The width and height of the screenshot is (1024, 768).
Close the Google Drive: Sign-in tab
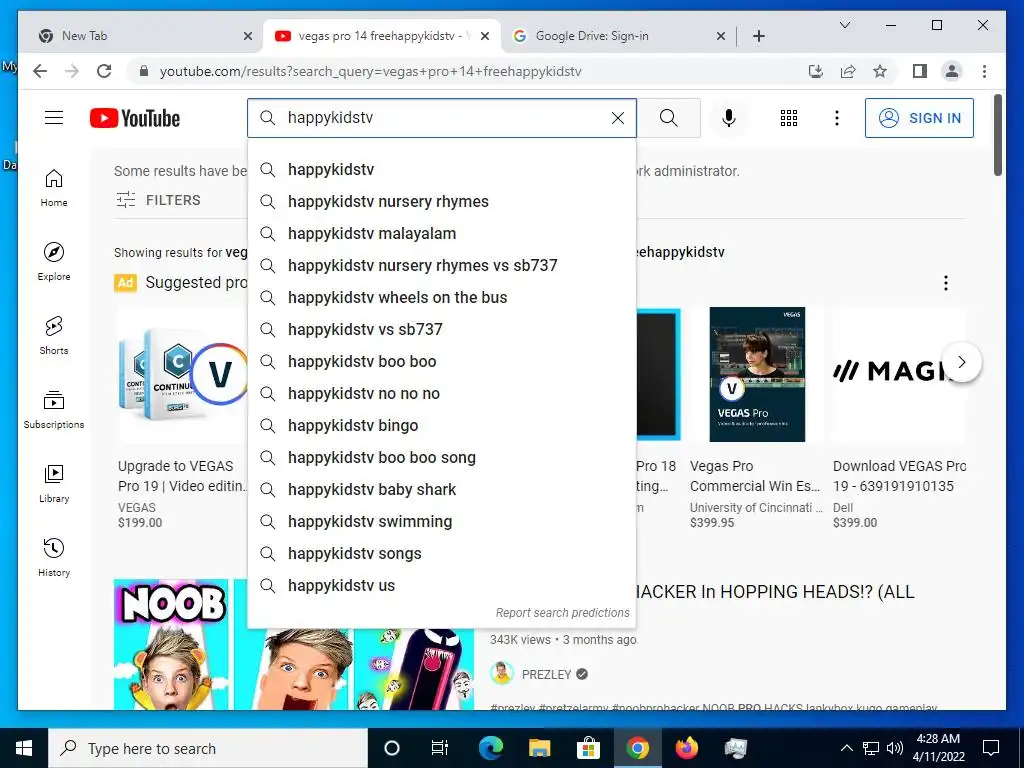tap(720, 36)
